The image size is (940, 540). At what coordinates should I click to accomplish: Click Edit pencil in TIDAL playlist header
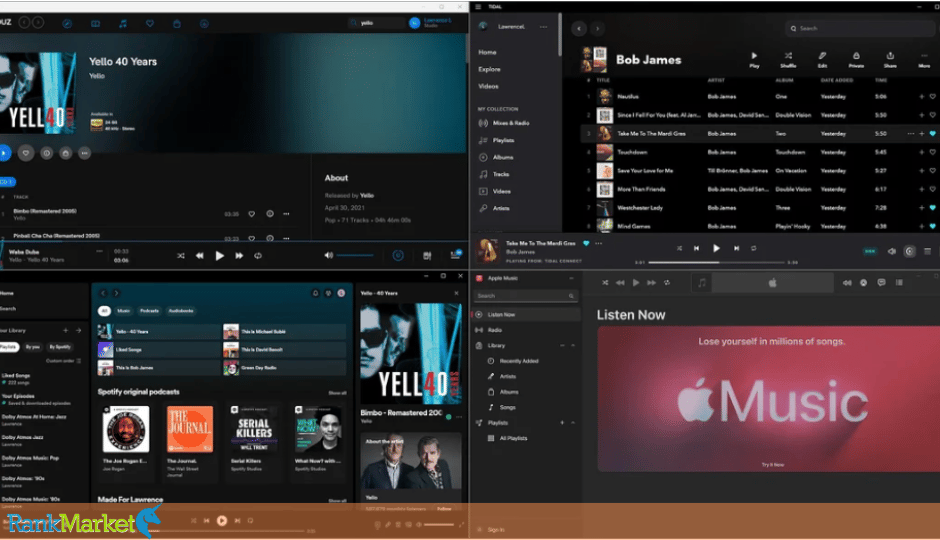click(x=822, y=59)
